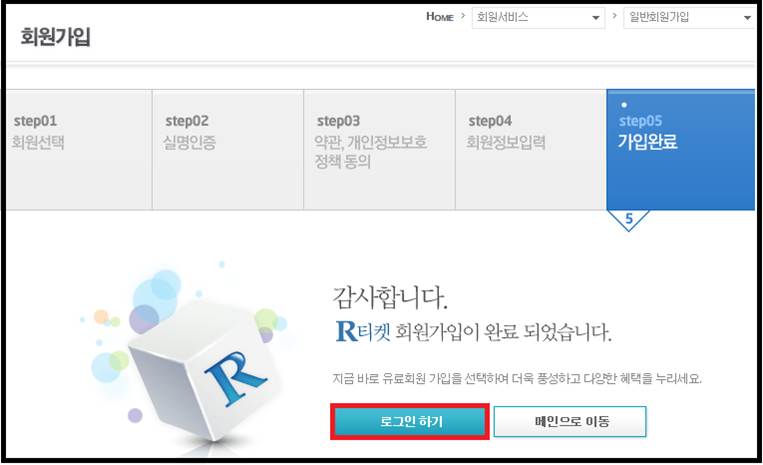Select the step01 회원선택 tab
The image size is (763, 465).
(79, 150)
